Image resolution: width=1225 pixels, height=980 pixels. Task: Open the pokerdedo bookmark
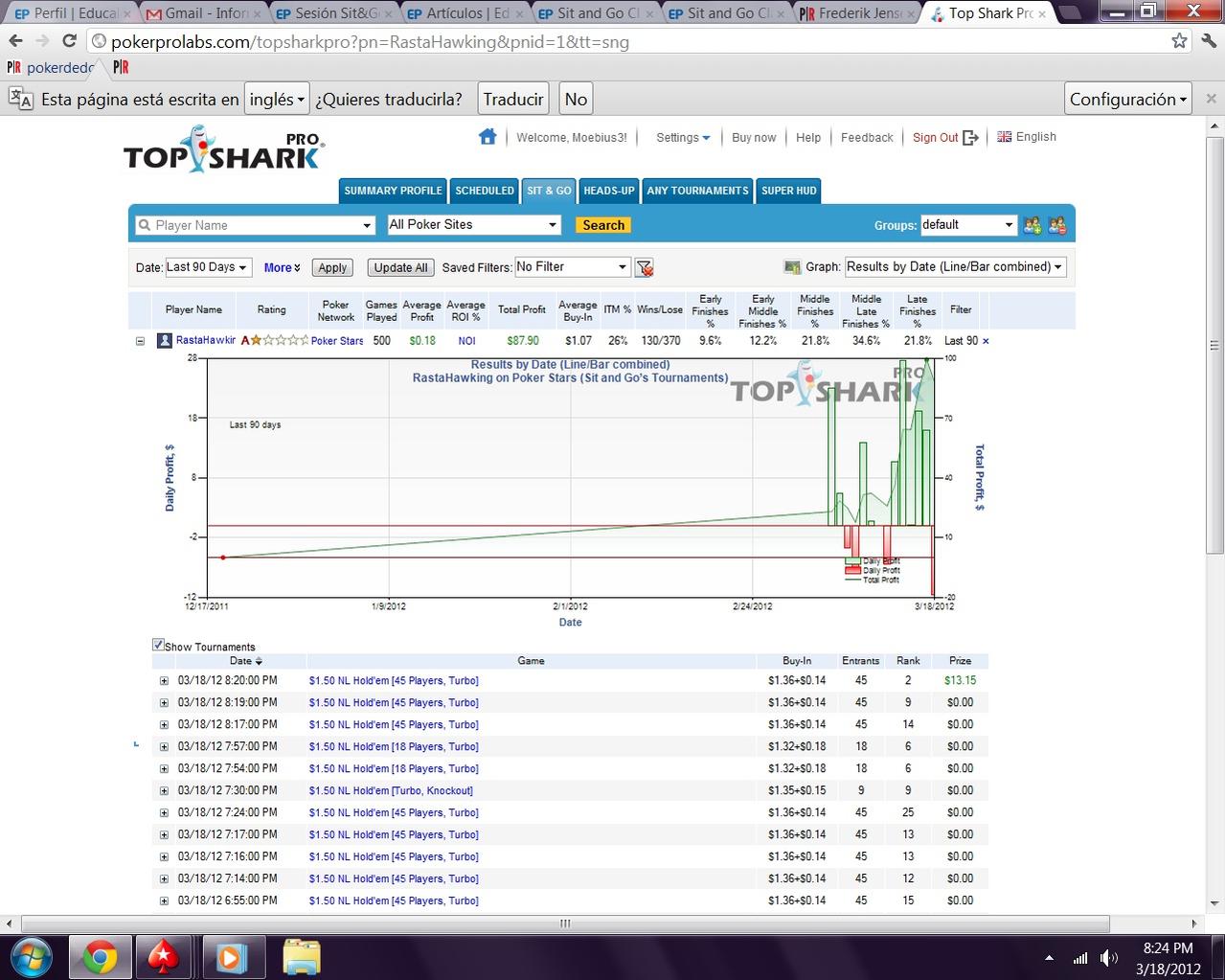[x=52, y=67]
